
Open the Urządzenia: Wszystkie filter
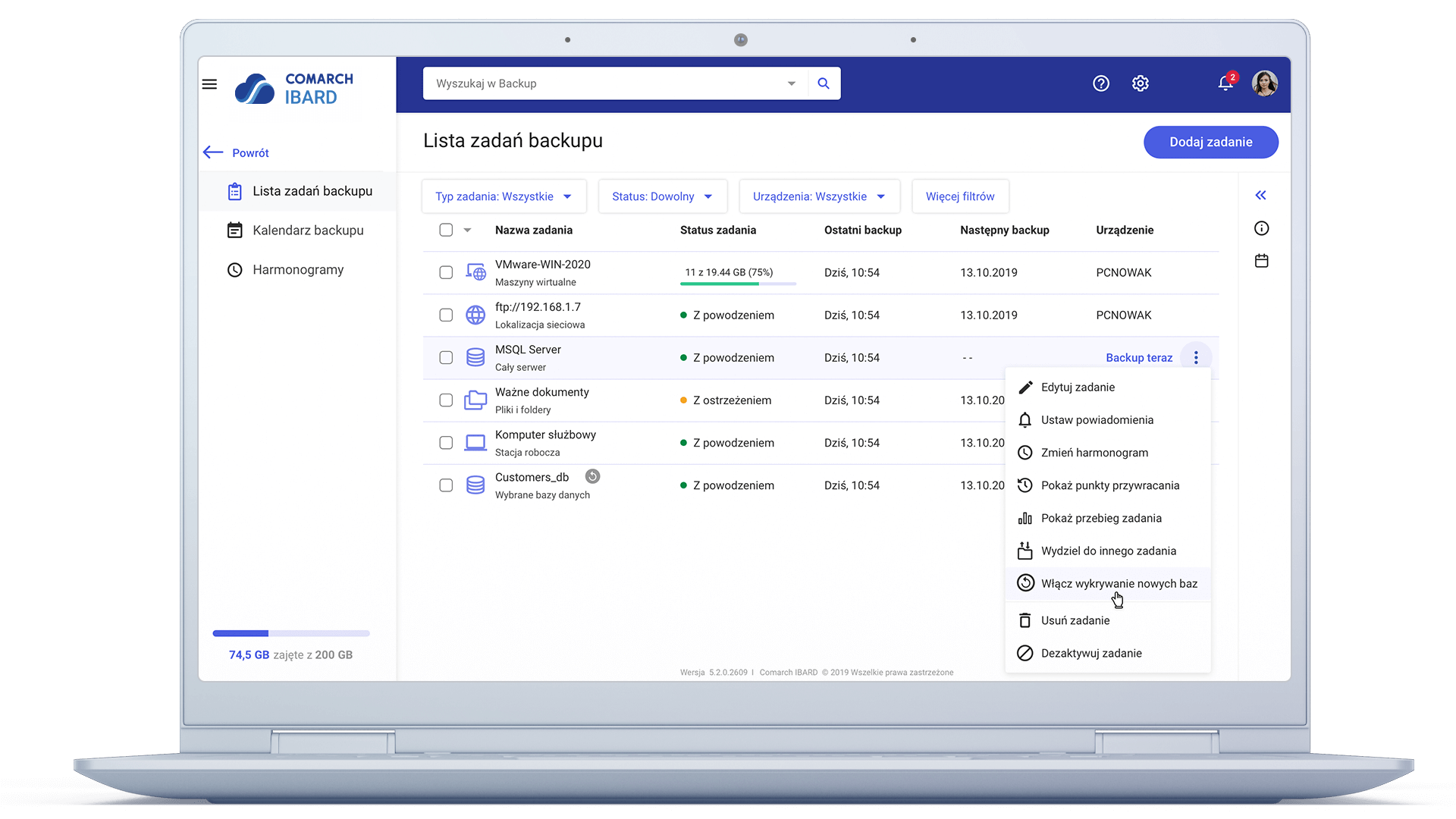(819, 196)
